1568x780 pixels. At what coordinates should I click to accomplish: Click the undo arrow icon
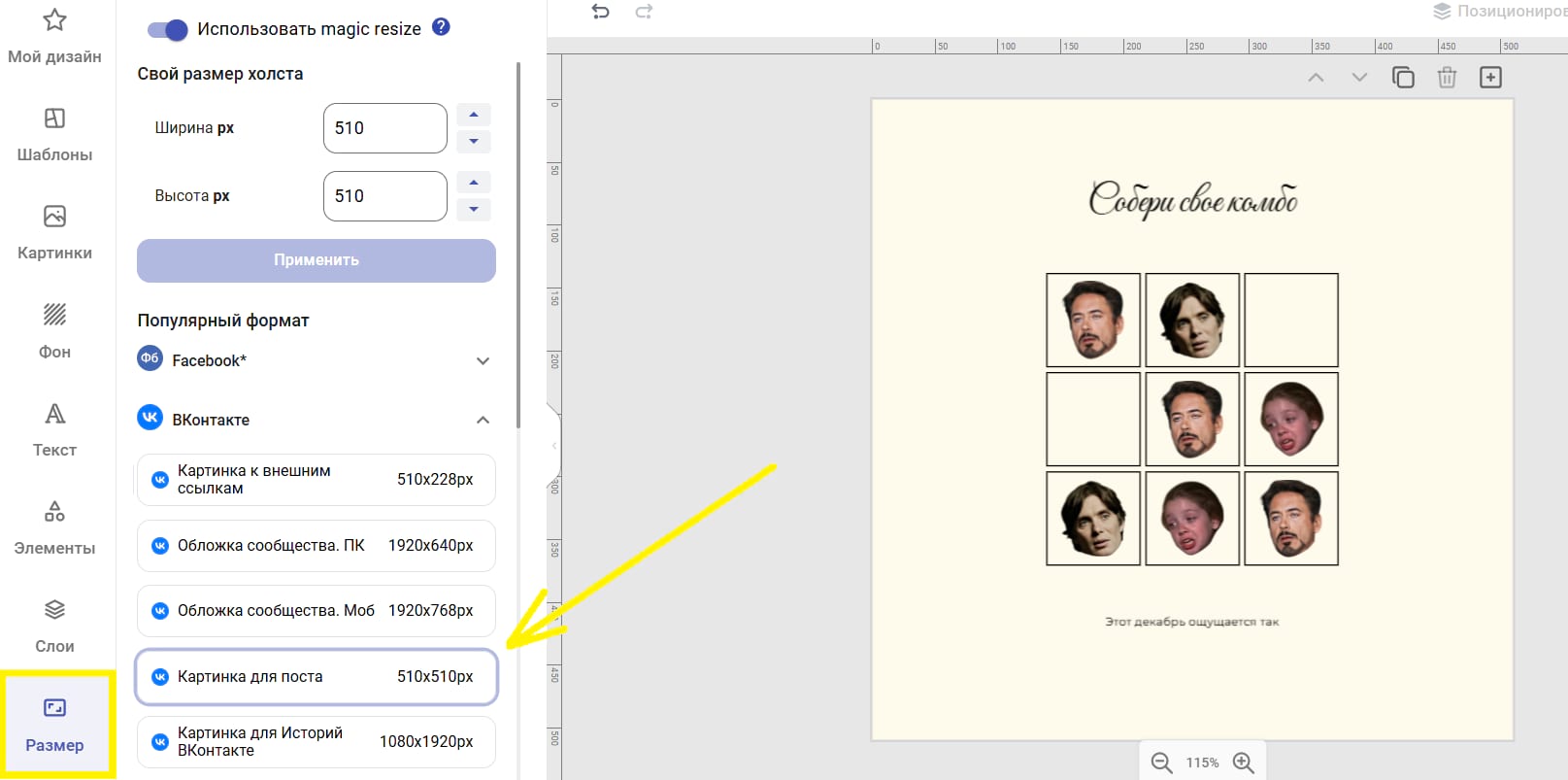tap(601, 12)
